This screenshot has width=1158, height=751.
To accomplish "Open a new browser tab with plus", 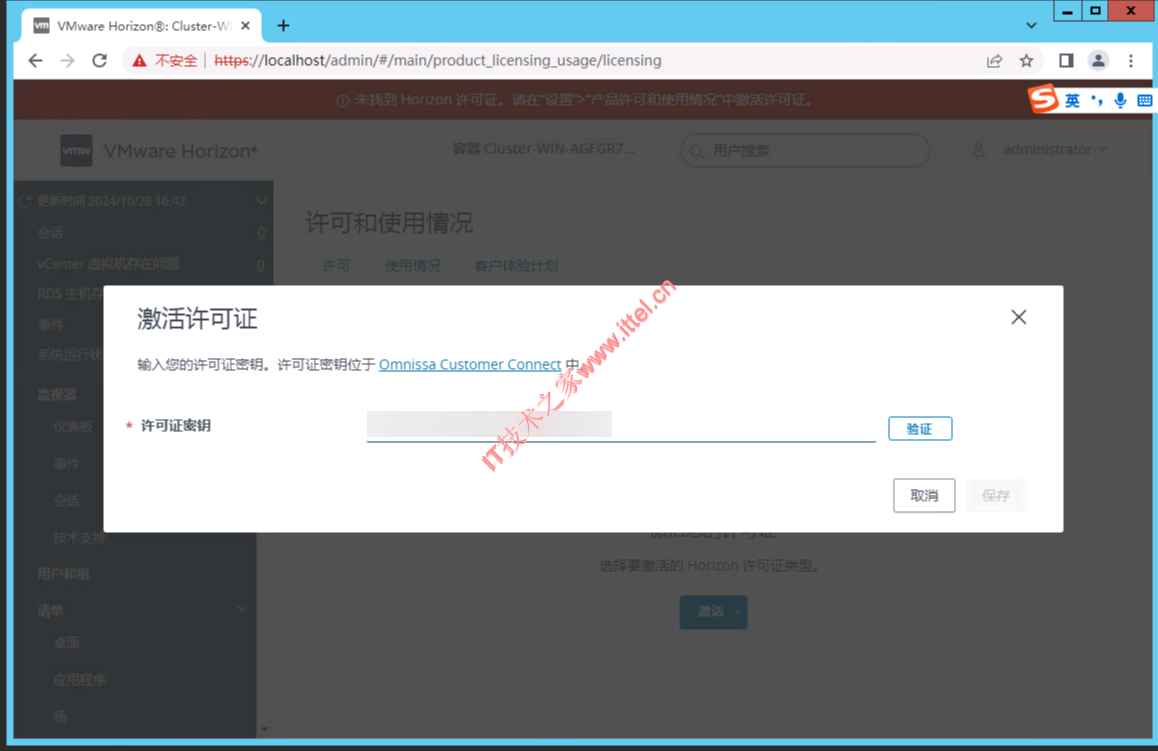I will 284,26.
